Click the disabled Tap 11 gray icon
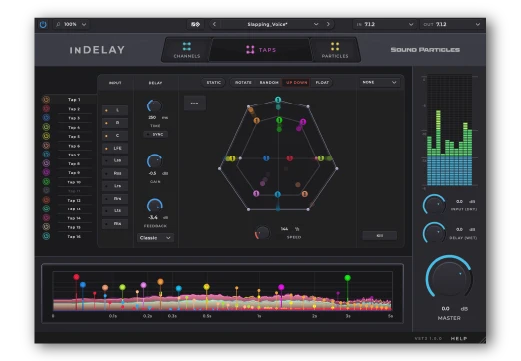This screenshot has width=521, height=361. pos(46,191)
